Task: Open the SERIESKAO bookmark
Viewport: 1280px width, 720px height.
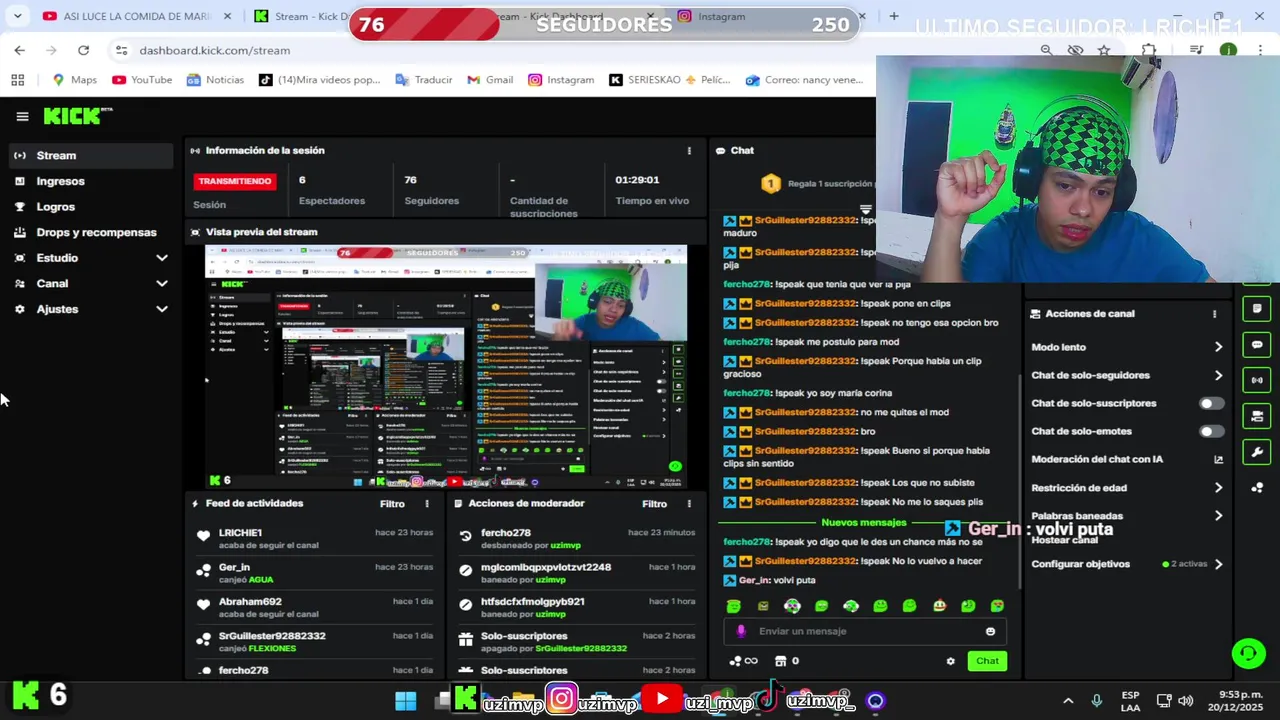Action: click(646, 80)
